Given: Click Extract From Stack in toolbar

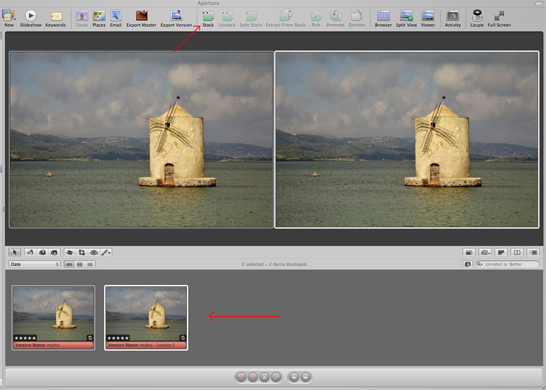Looking at the screenshot, I should tap(286, 18).
